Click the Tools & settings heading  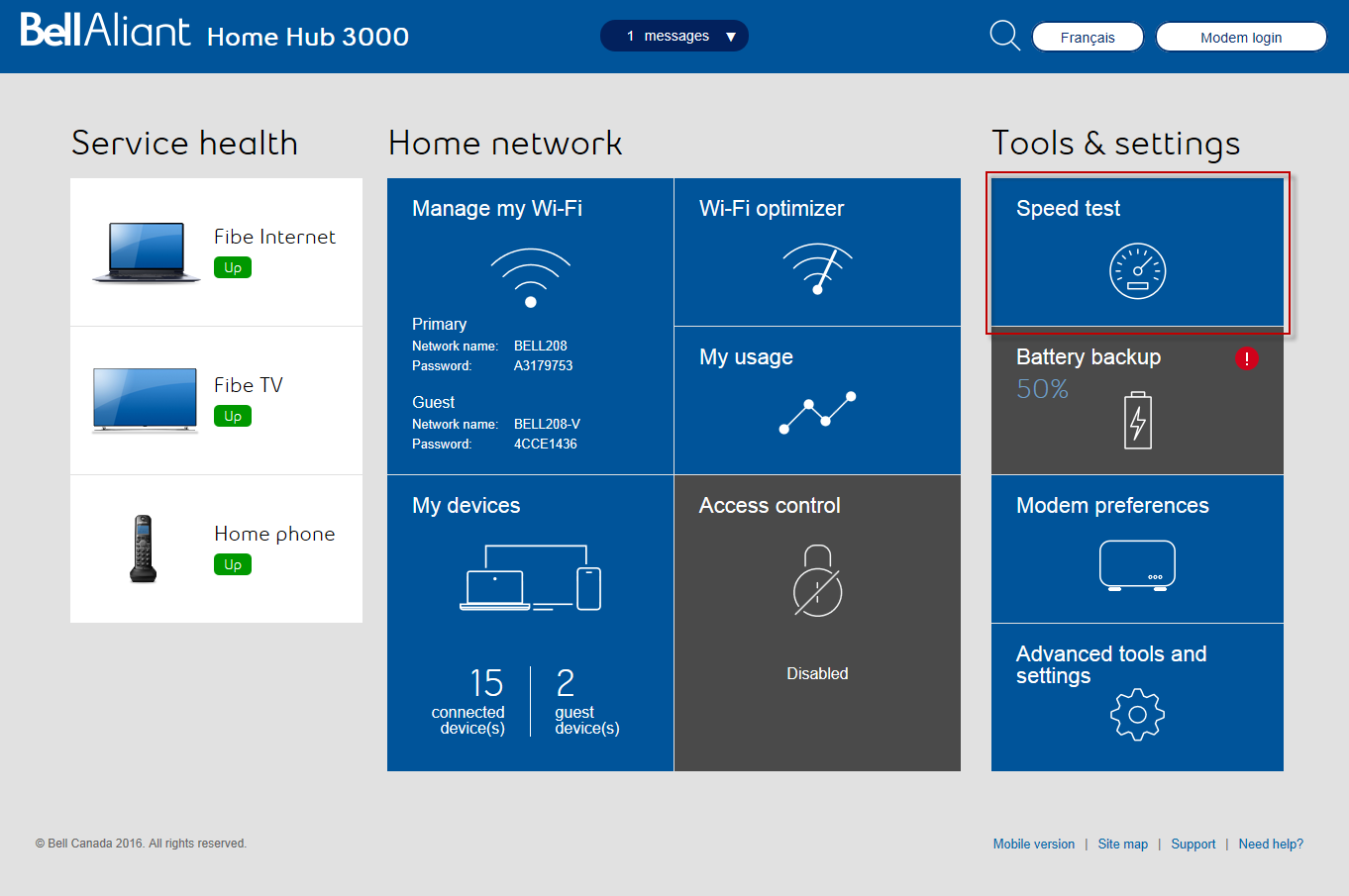[x=1115, y=144]
